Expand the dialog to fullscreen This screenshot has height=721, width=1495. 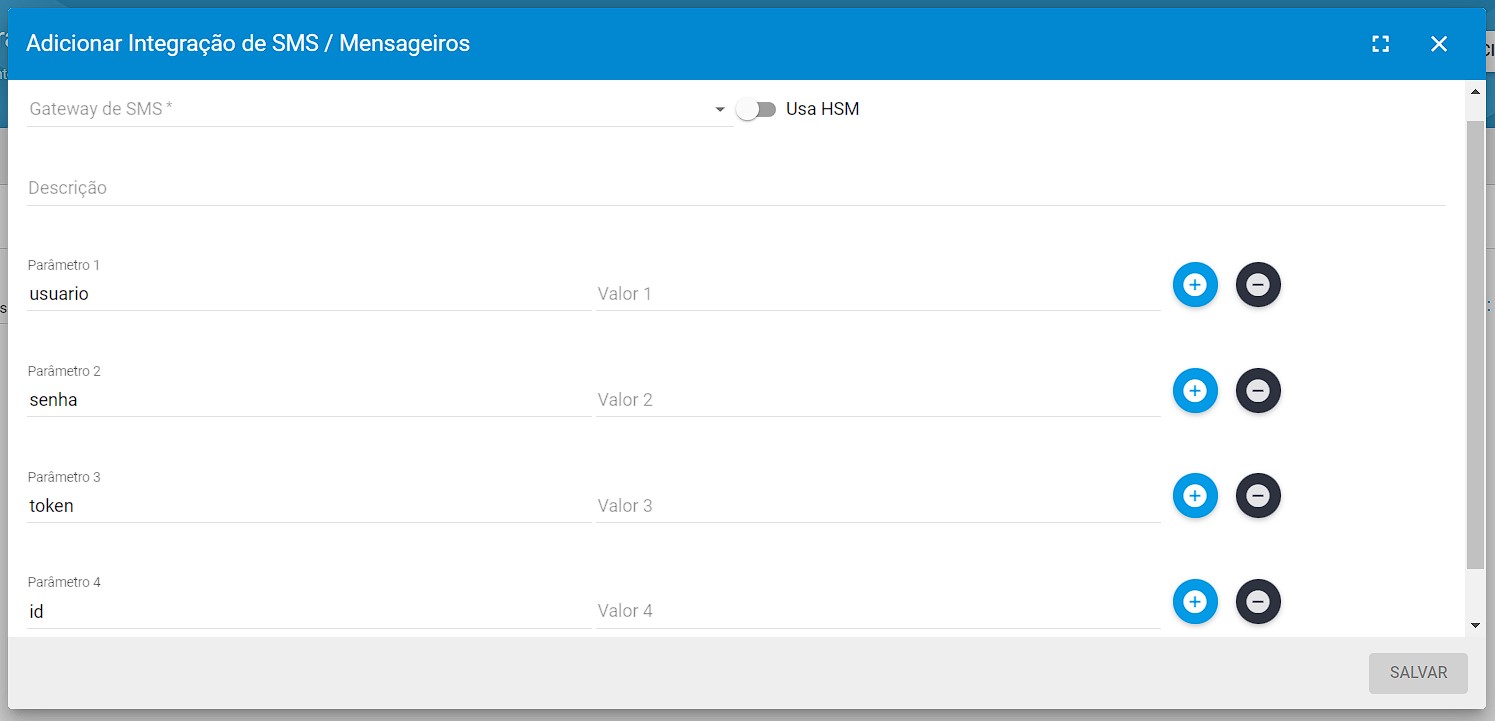[x=1381, y=44]
